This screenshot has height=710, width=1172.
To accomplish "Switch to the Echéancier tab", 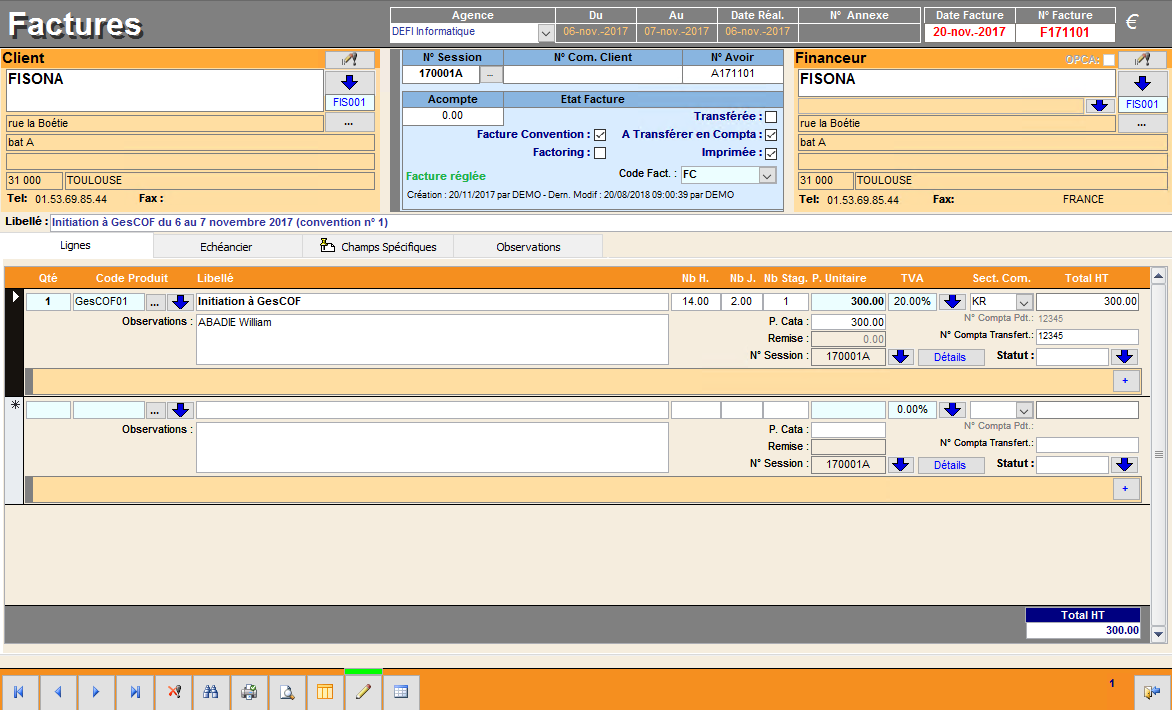I will coord(226,247).
